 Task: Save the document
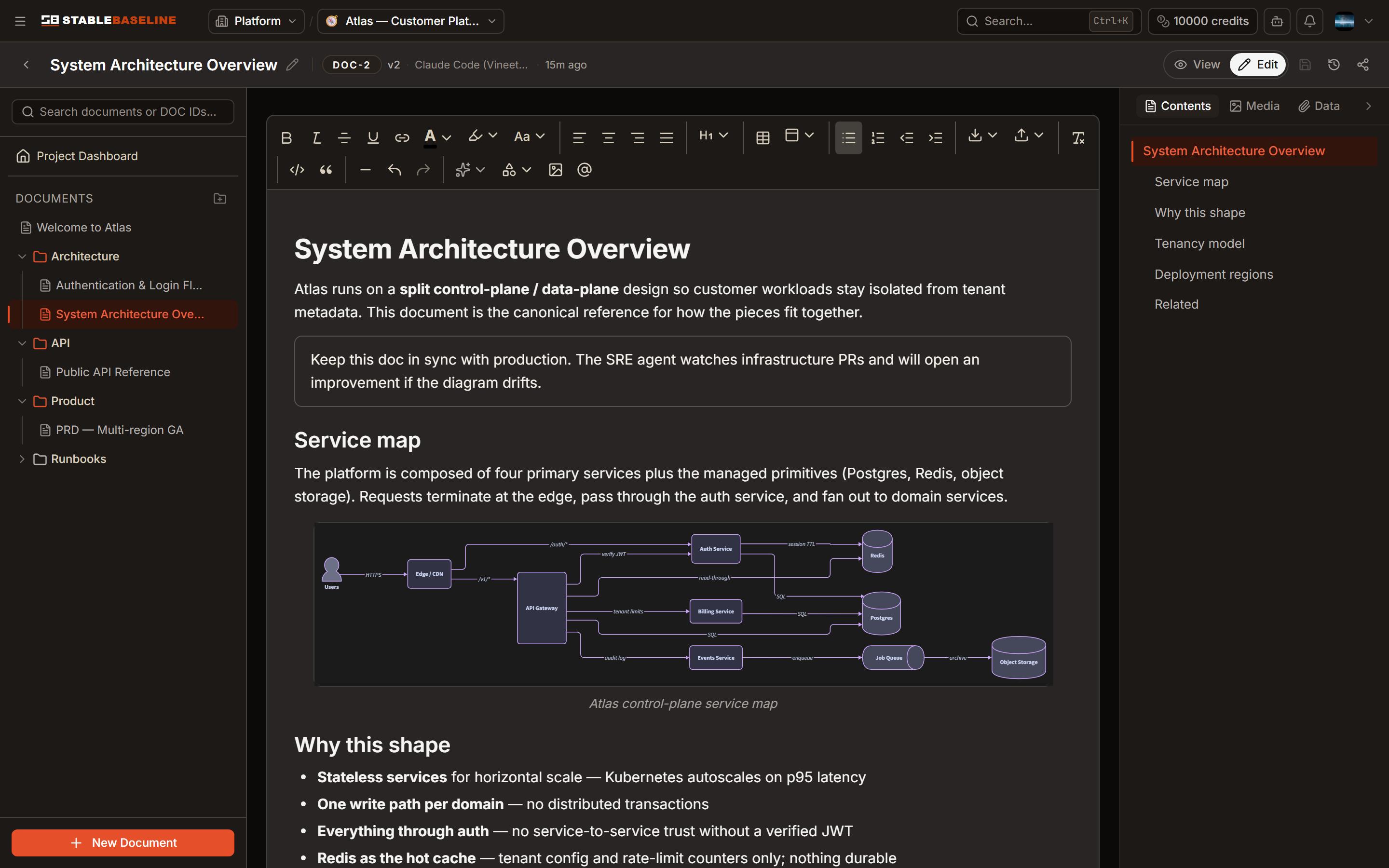coord(1305,65)
